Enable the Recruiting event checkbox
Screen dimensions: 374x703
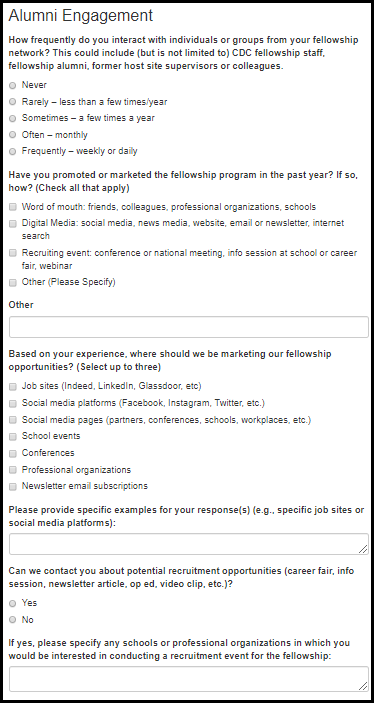13,253
